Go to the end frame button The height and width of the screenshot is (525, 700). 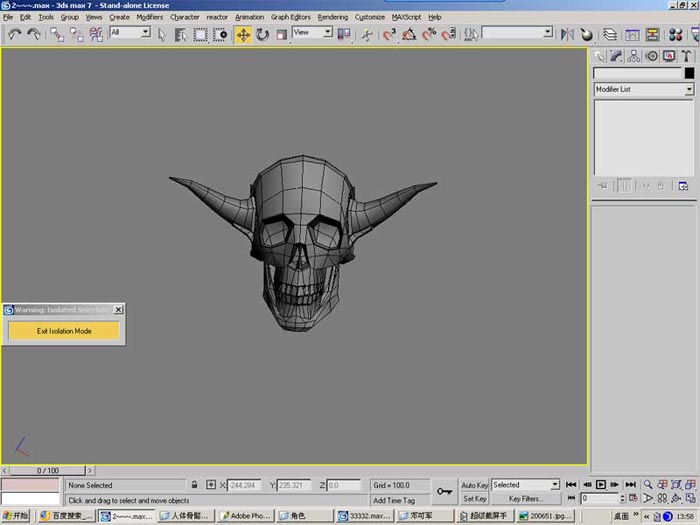point(630,484)
